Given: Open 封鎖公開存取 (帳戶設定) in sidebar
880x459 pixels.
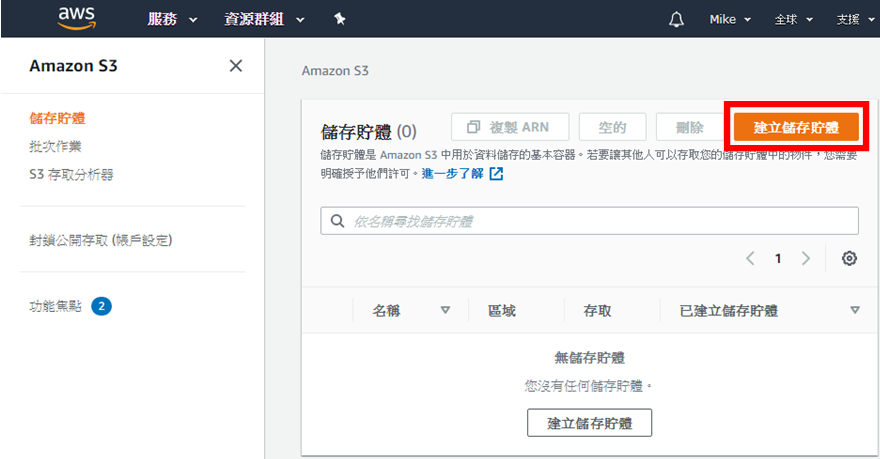Looking at the screenshot, I should (x=100, y=240).
